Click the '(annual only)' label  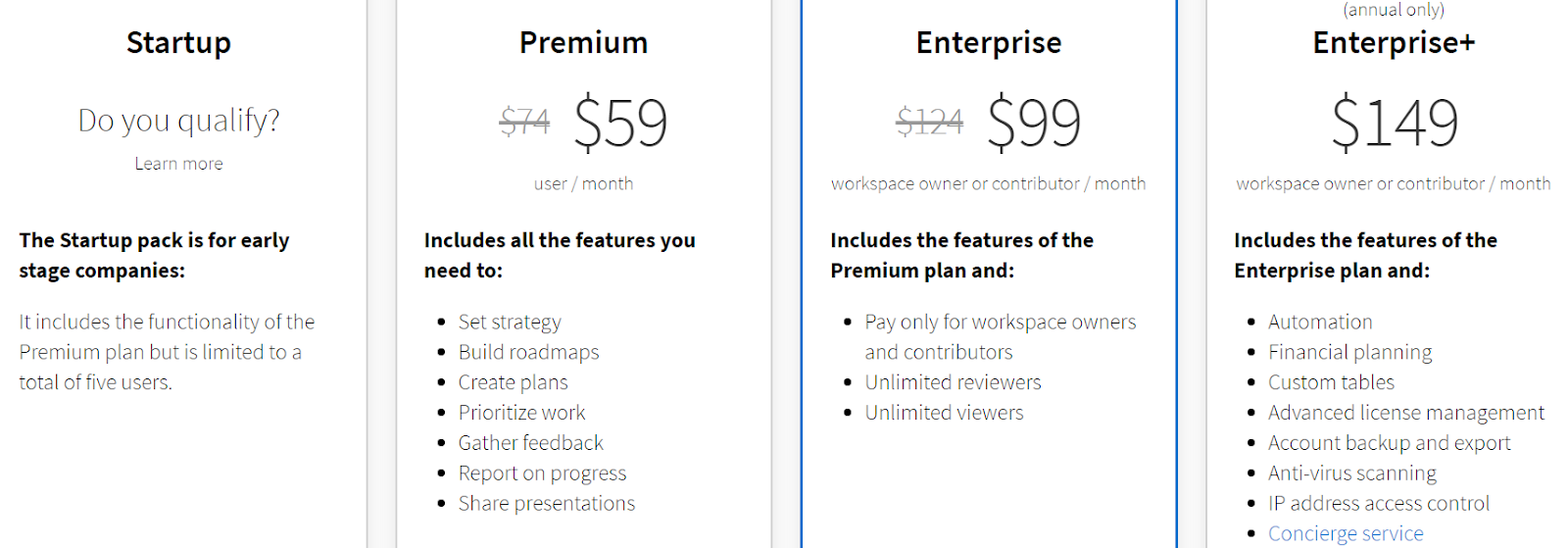1393,10
